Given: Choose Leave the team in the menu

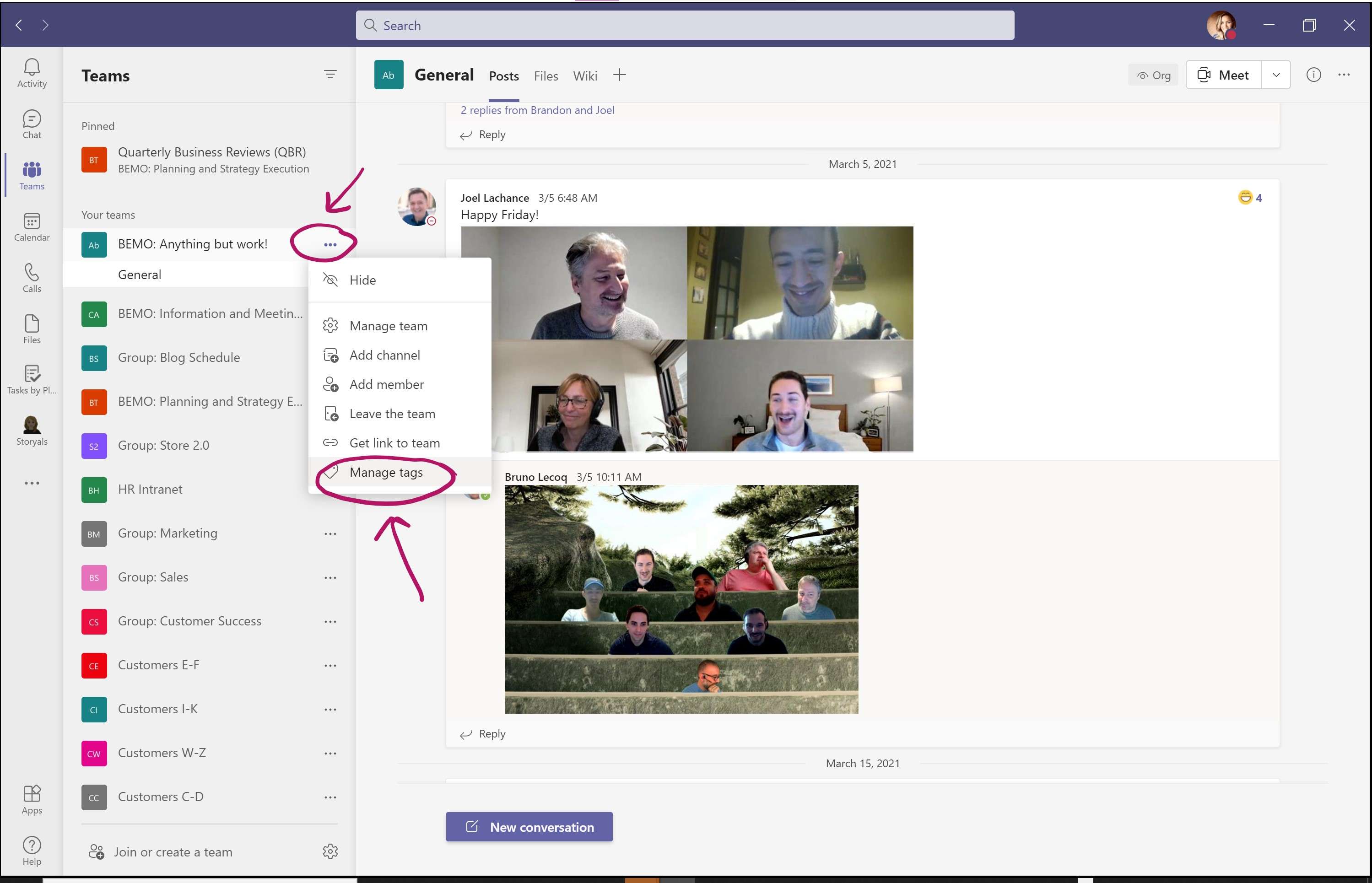Looking at the screenshot, I should [x=400, y=414].
